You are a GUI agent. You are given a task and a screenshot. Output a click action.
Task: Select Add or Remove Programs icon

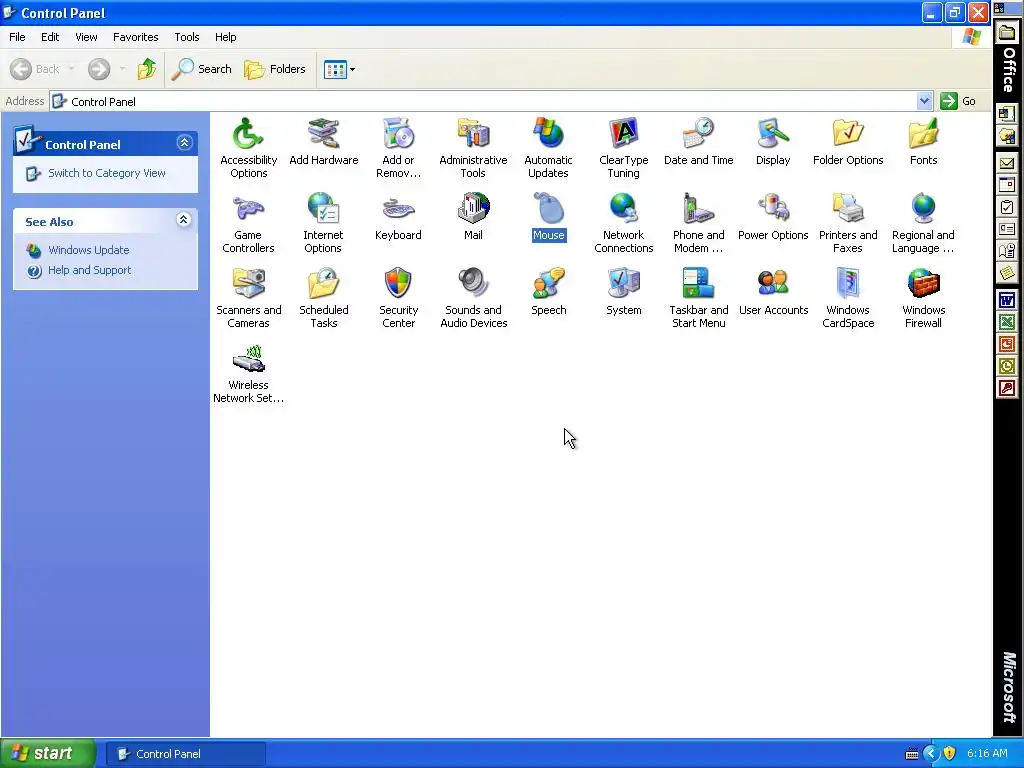click(398, 134)
